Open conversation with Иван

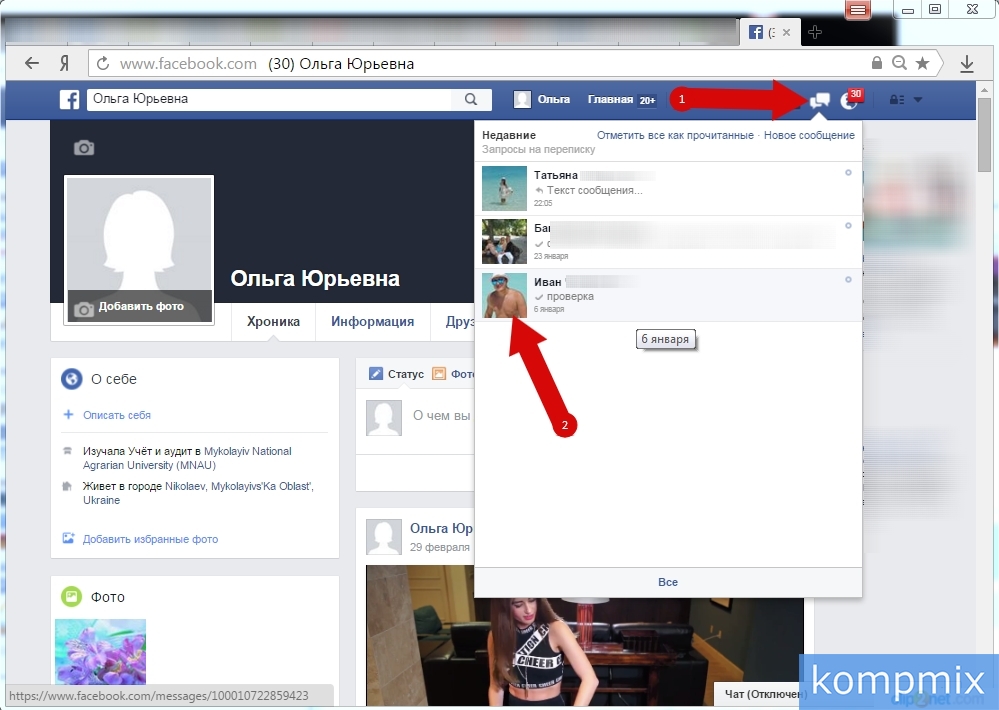click(668, 295)
